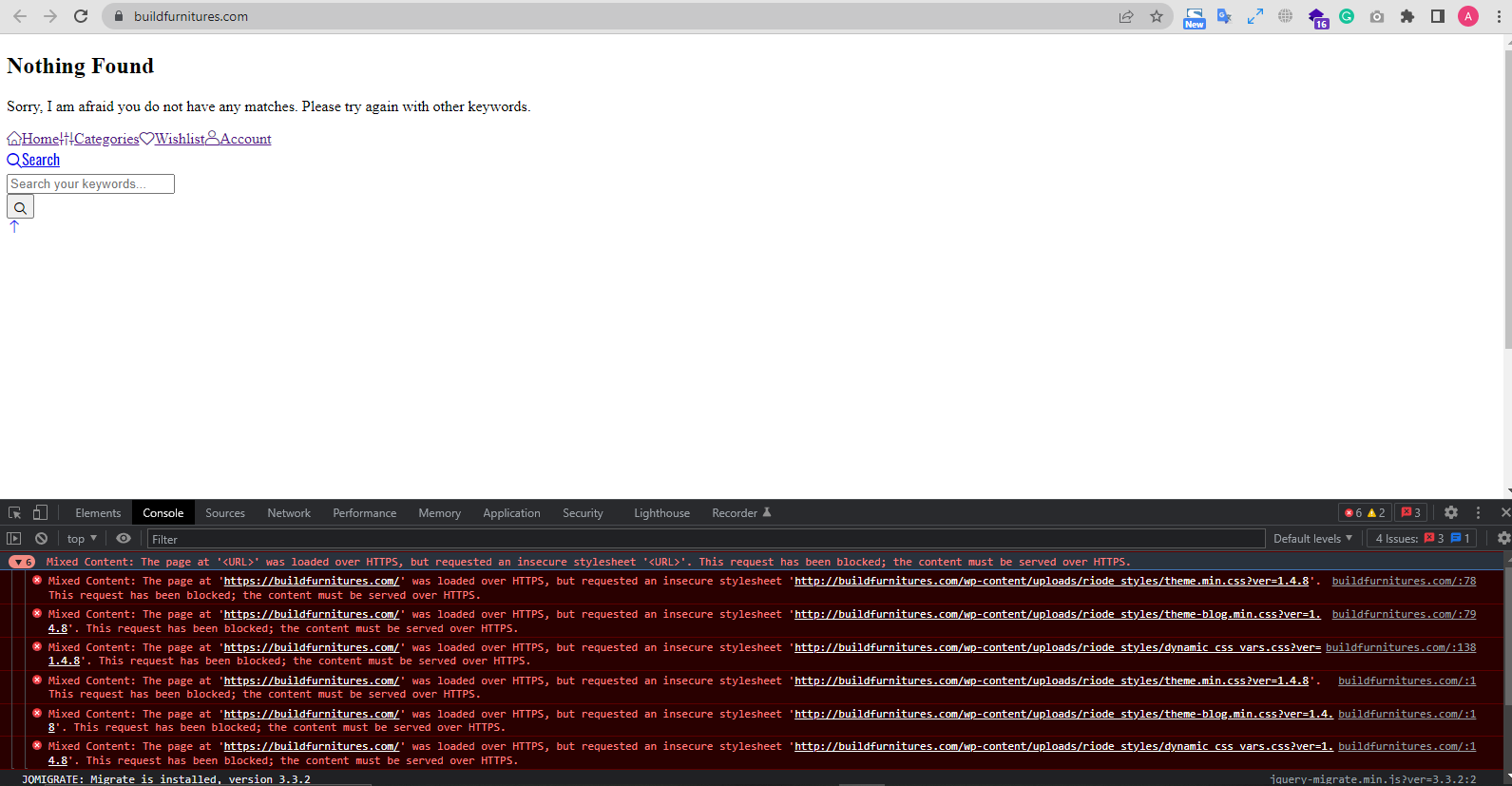Bookmark this page with the star icon

pos(1157,16)
